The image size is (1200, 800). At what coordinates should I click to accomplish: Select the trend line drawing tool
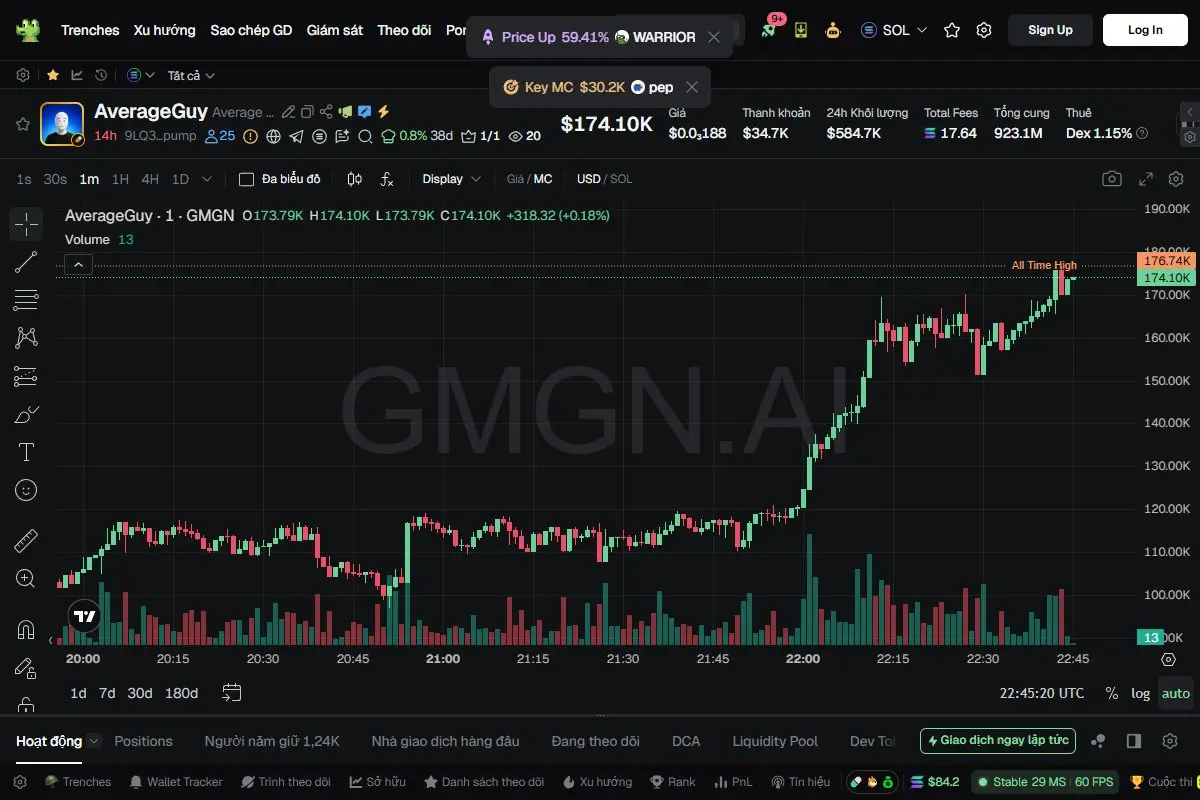(26, 262)
